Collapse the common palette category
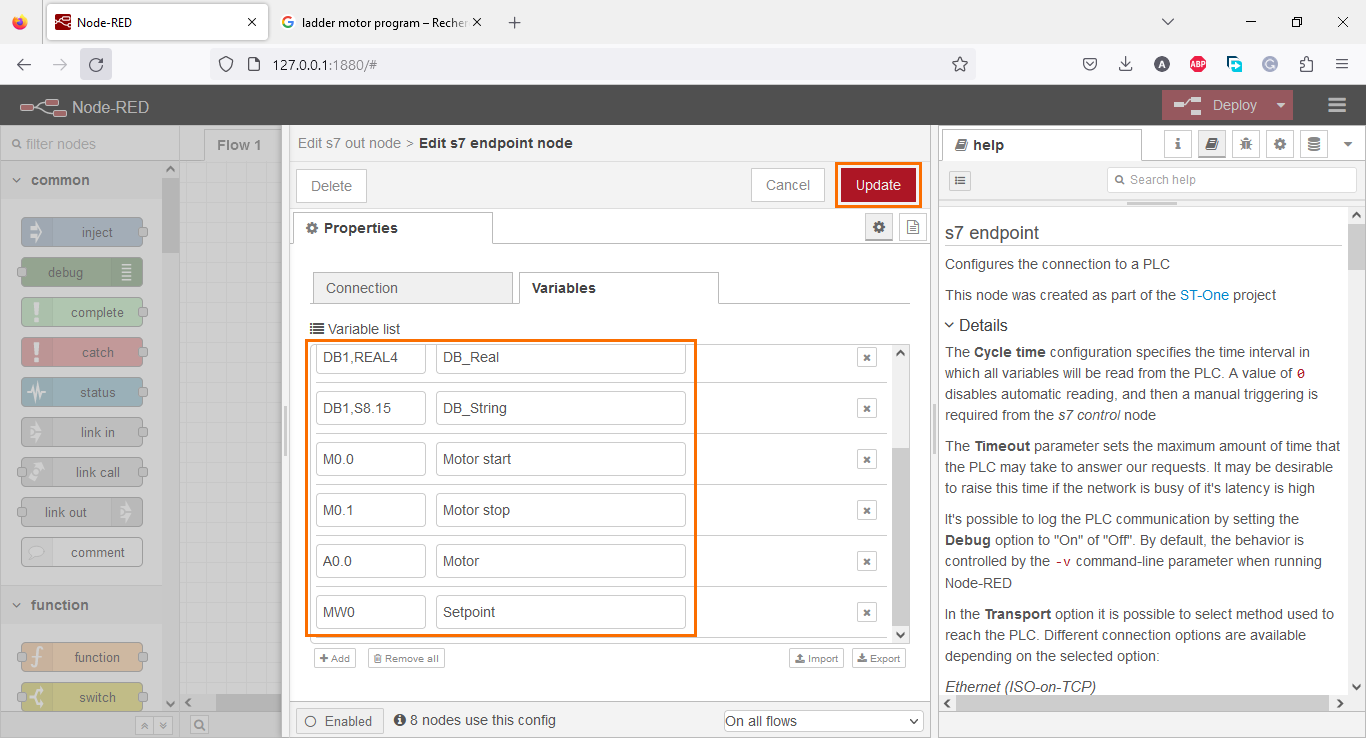Screen dimensions: 1366x738 (x=15, y=179)
